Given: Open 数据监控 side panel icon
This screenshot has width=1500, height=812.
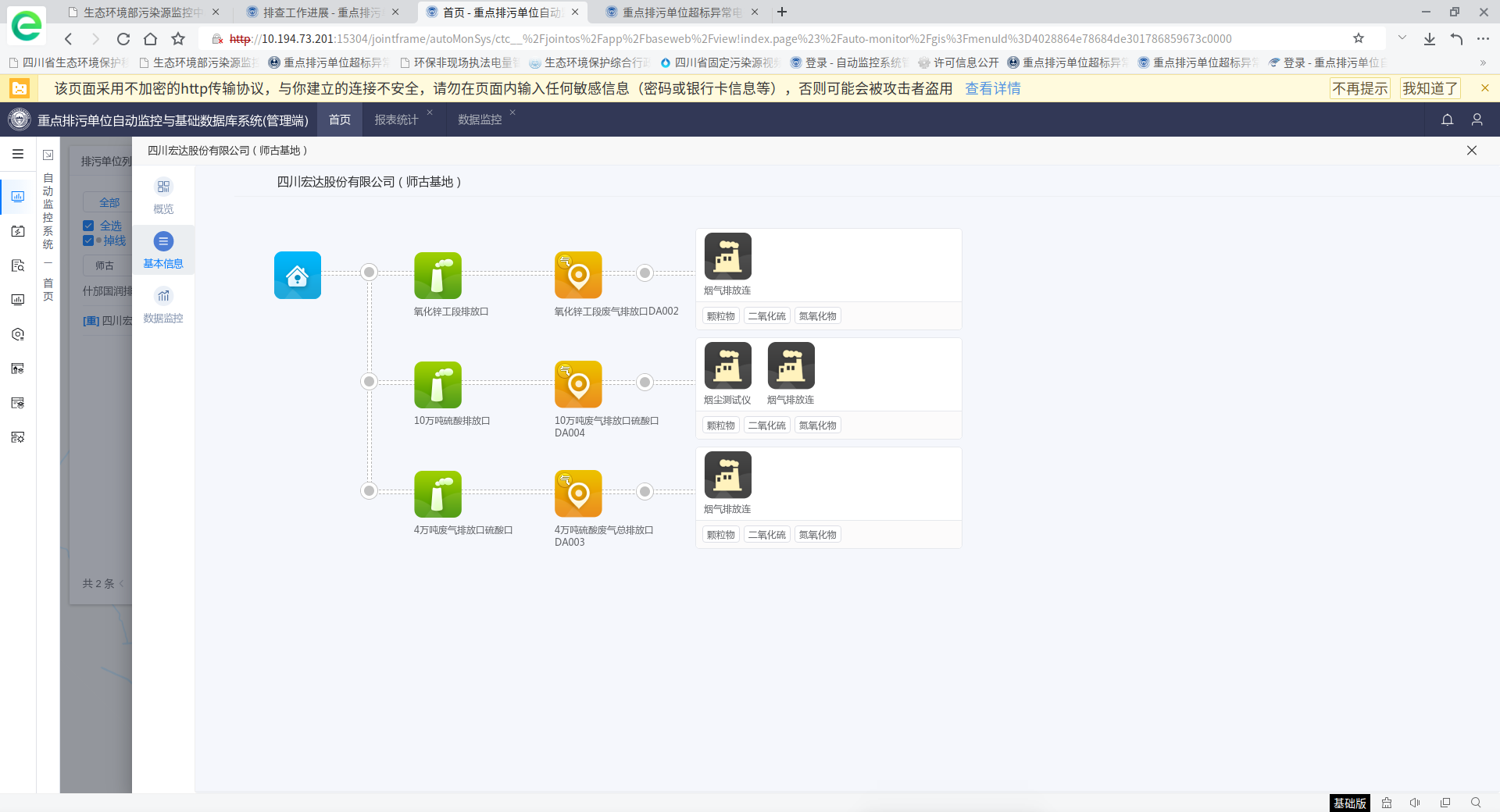Looking at the screenshot, I should pos(163,296).
